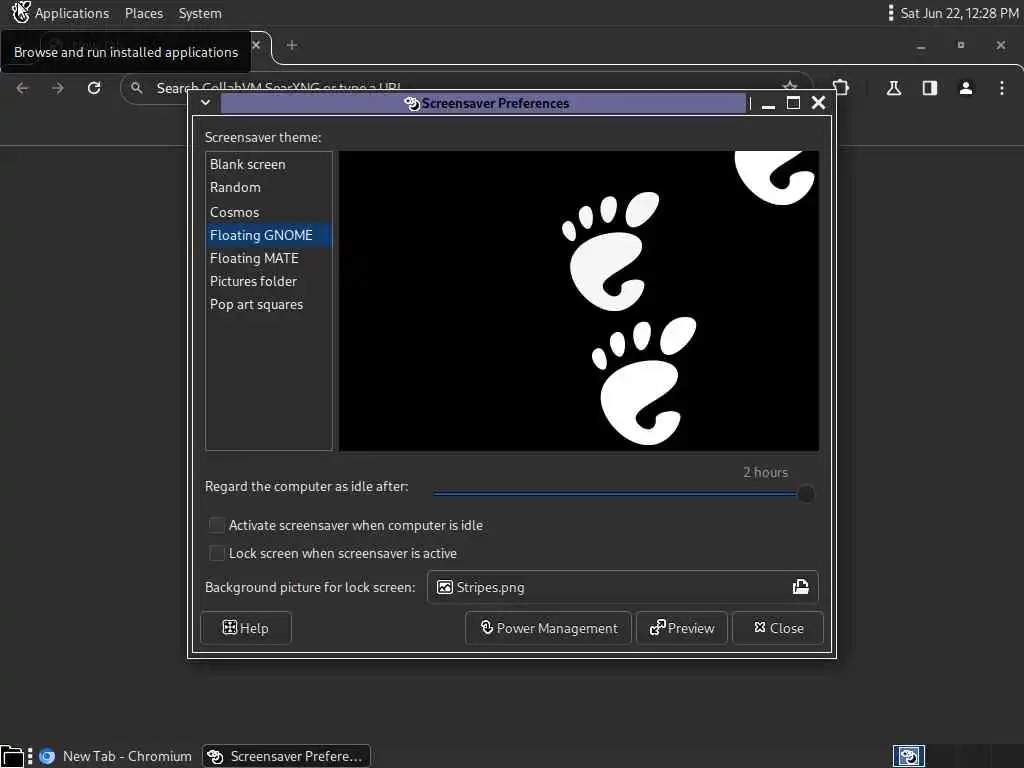The width and height of the screenshot is (1024, 768).
Task: Click the top panel handle dots near clock
Action: pyautogui.click(x=891, y=13)
